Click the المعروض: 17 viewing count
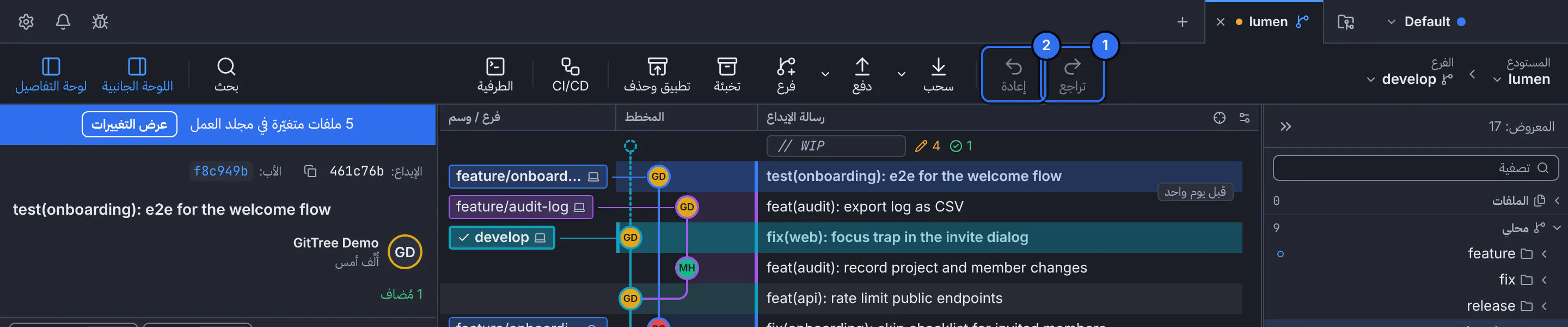This screenshot has width=1568, height=327. click(x=1521, y=126)
